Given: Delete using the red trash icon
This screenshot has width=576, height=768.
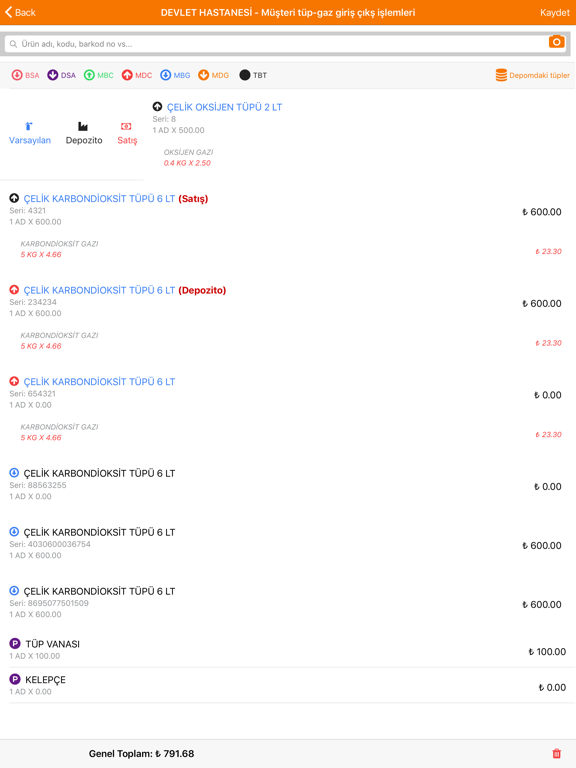Looking at the screenshot, I should tap(556, 753).
